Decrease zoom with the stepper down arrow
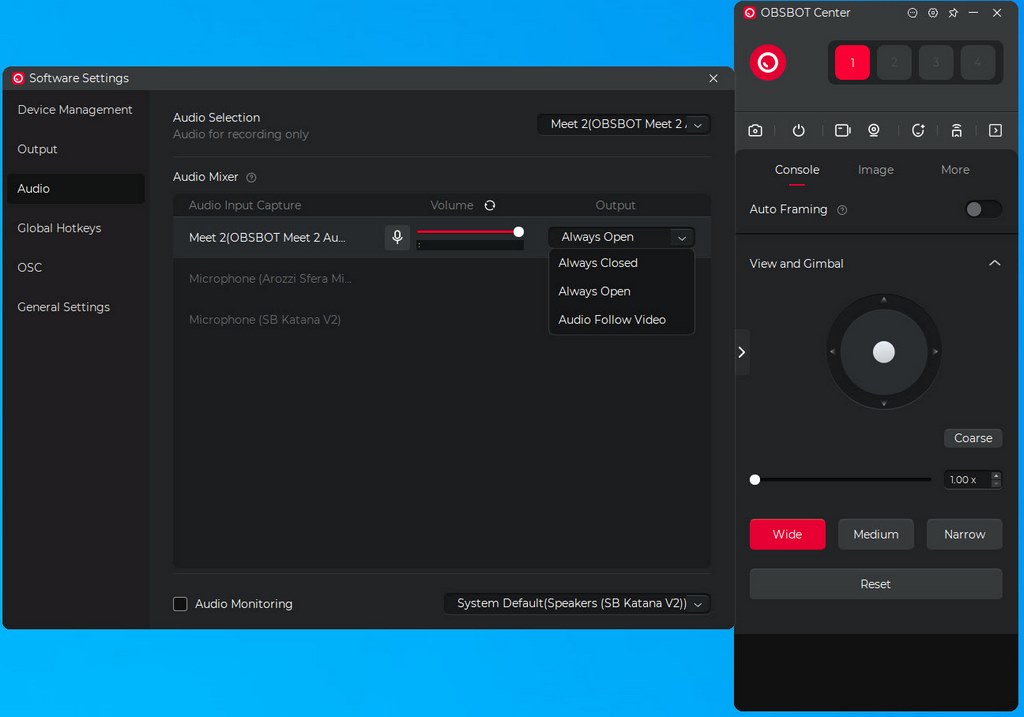1024x717 pixels. [996, 484]
